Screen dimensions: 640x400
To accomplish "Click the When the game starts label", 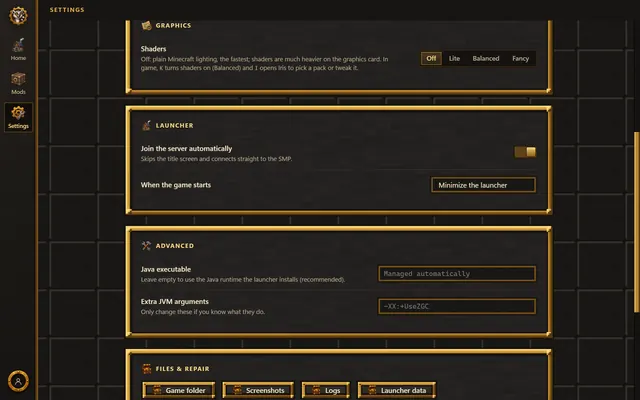I will point(176,185).
